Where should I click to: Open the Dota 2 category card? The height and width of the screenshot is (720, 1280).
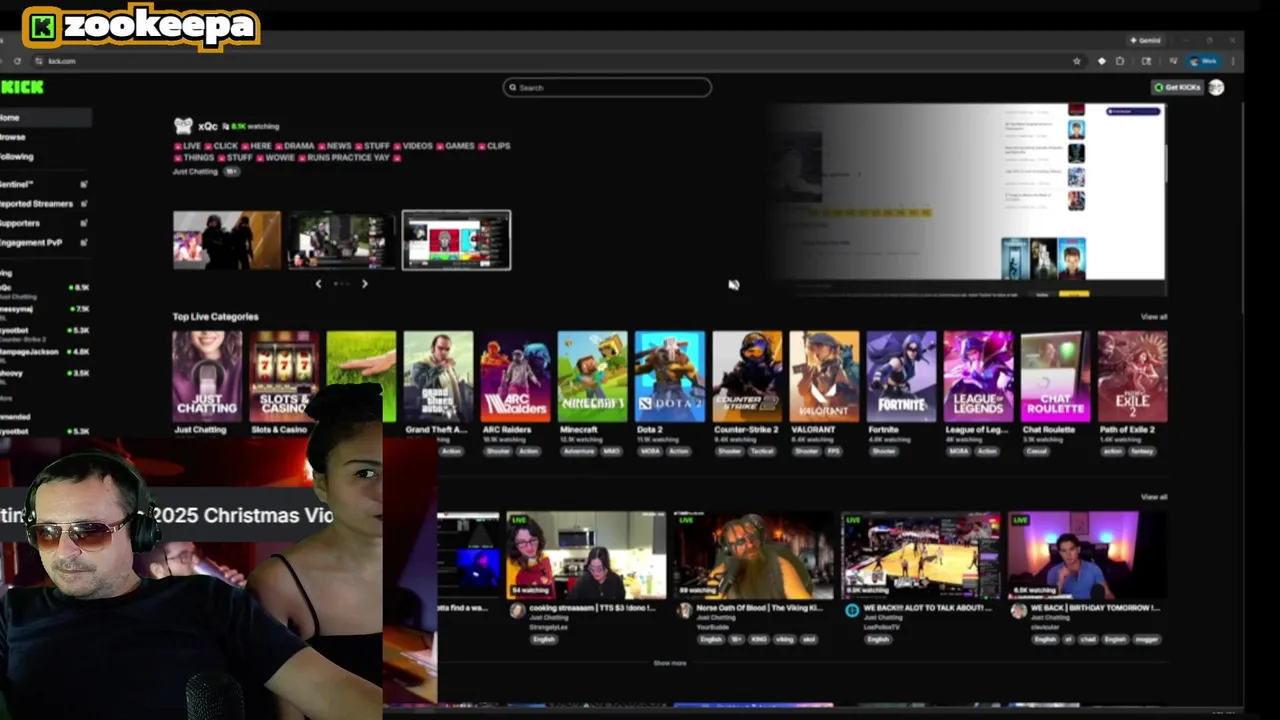coord(669,377)
